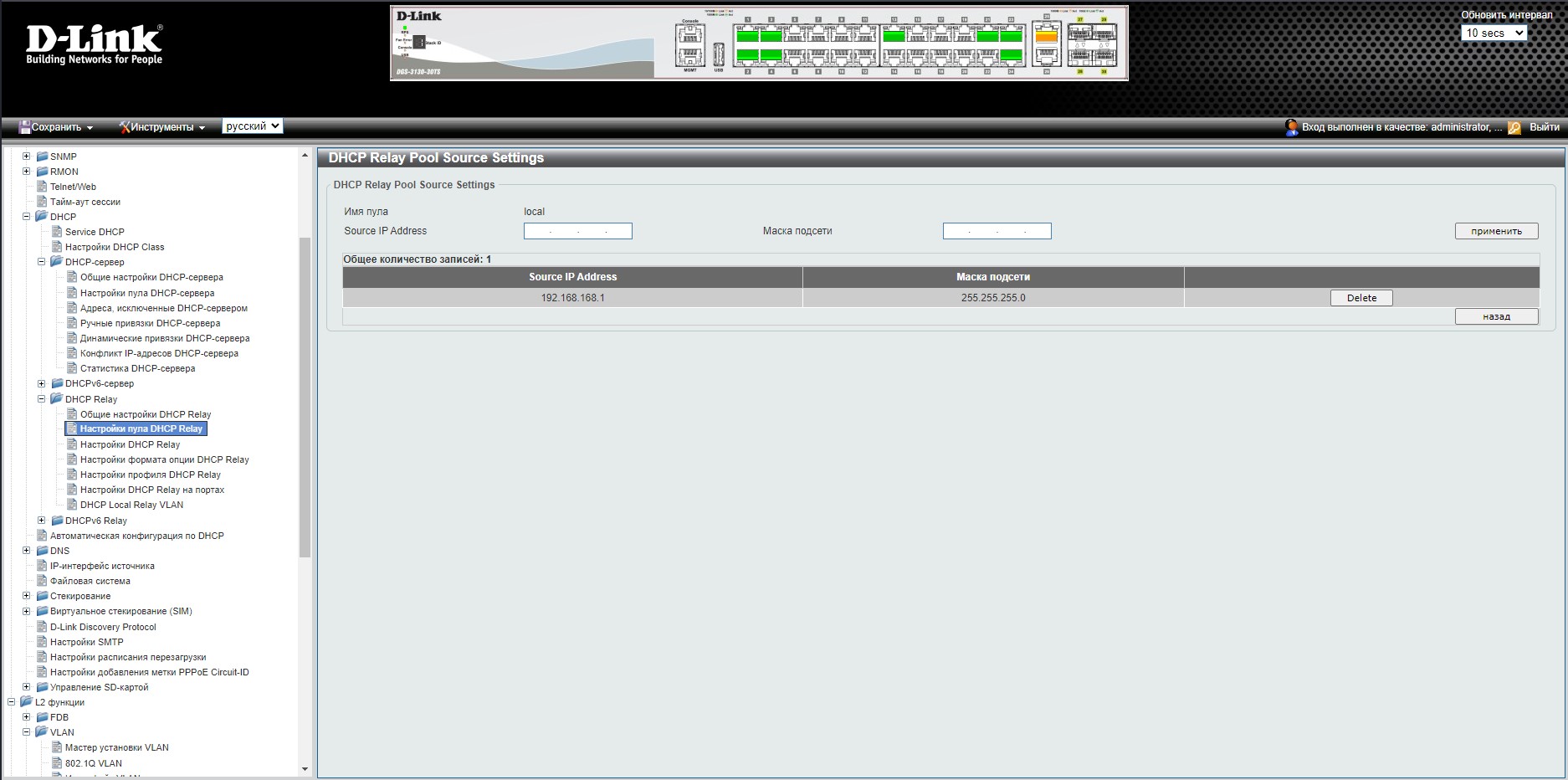Open the Инструменты menu
Image resolution: width=1568 pixels, height=780 pixels.
point(167,127)
